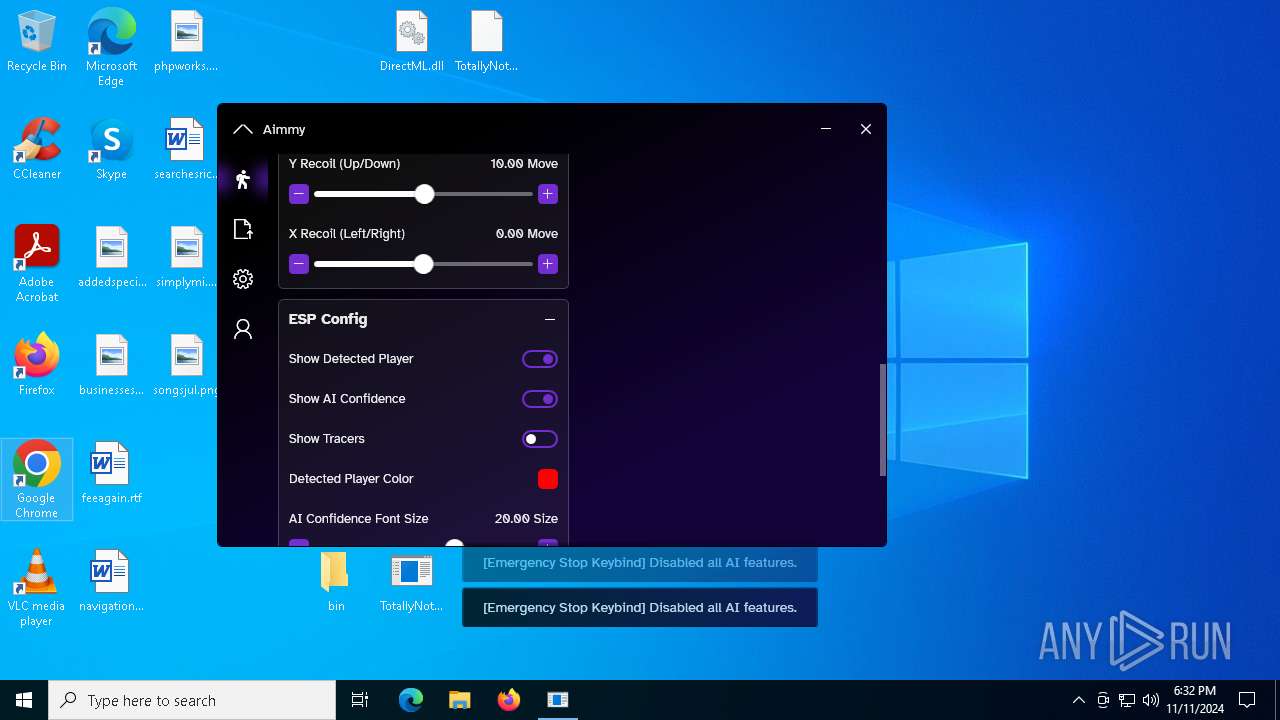Screen dimensions: 1280x720
Task: Close the Aimmy window
Action: click(866, 129)
